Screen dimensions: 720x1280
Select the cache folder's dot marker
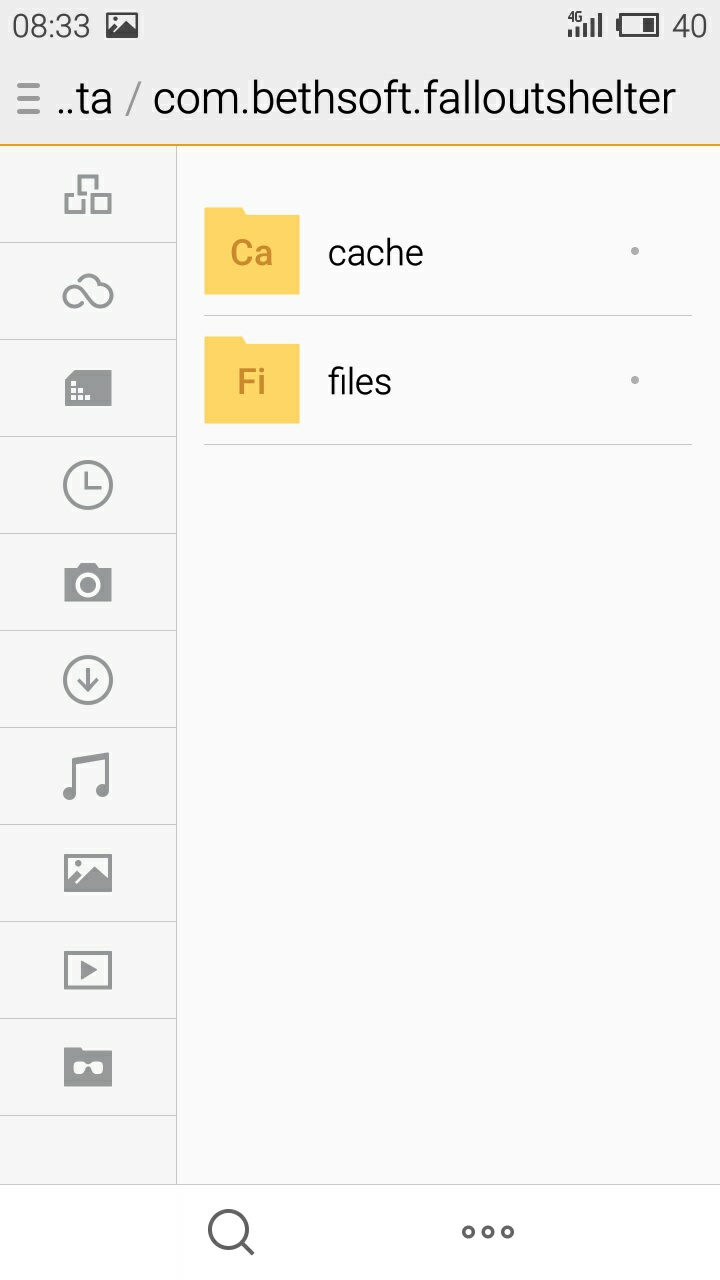tap(635, 251)
